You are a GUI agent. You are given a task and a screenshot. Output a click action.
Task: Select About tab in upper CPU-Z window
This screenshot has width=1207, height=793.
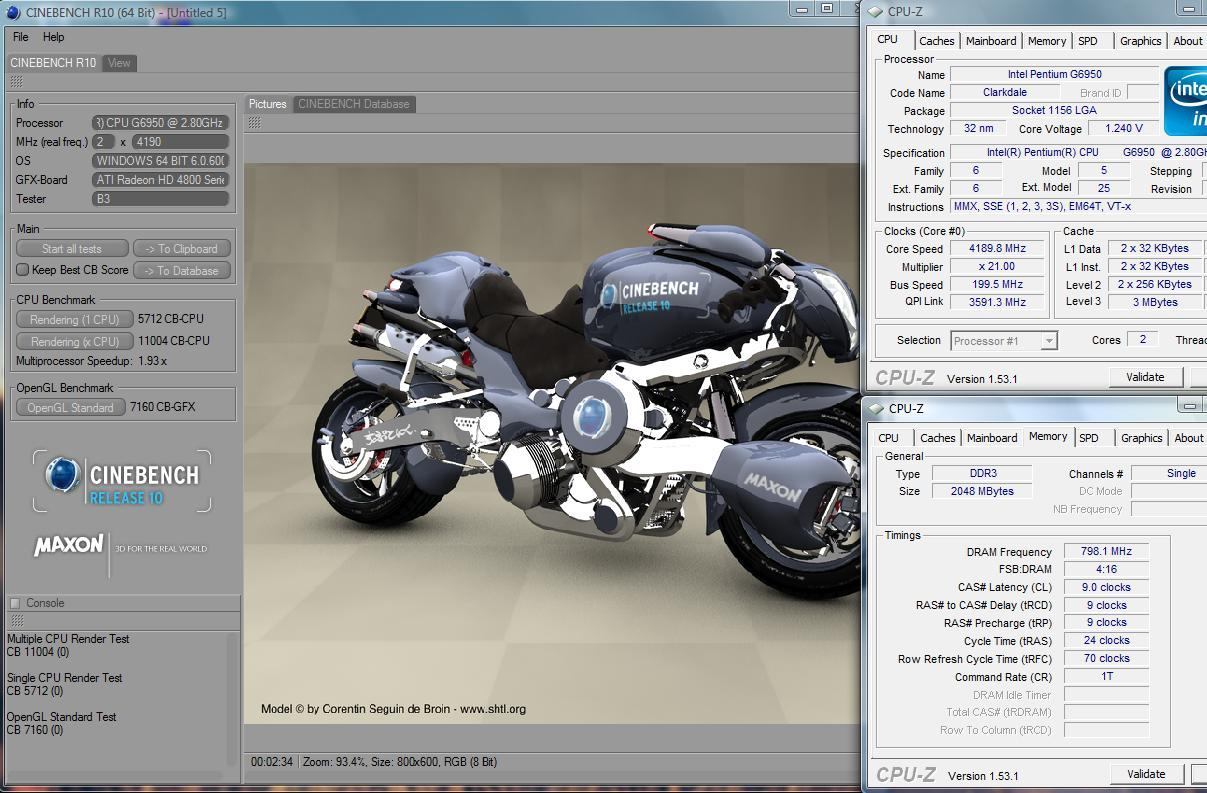pos(1188,41)
